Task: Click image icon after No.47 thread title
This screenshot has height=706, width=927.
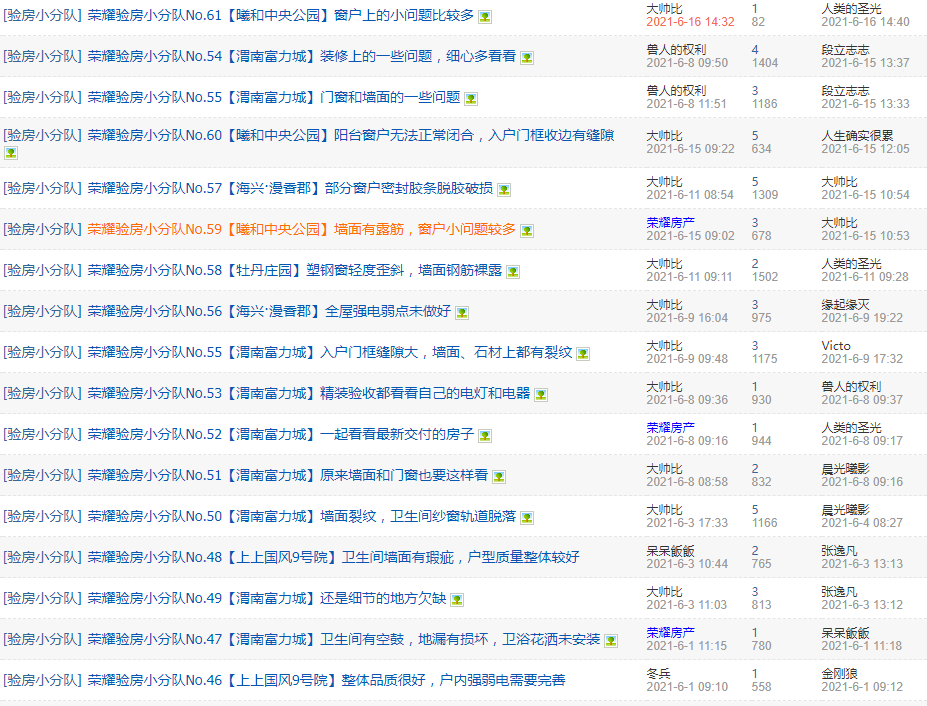Action: (610, 640)
